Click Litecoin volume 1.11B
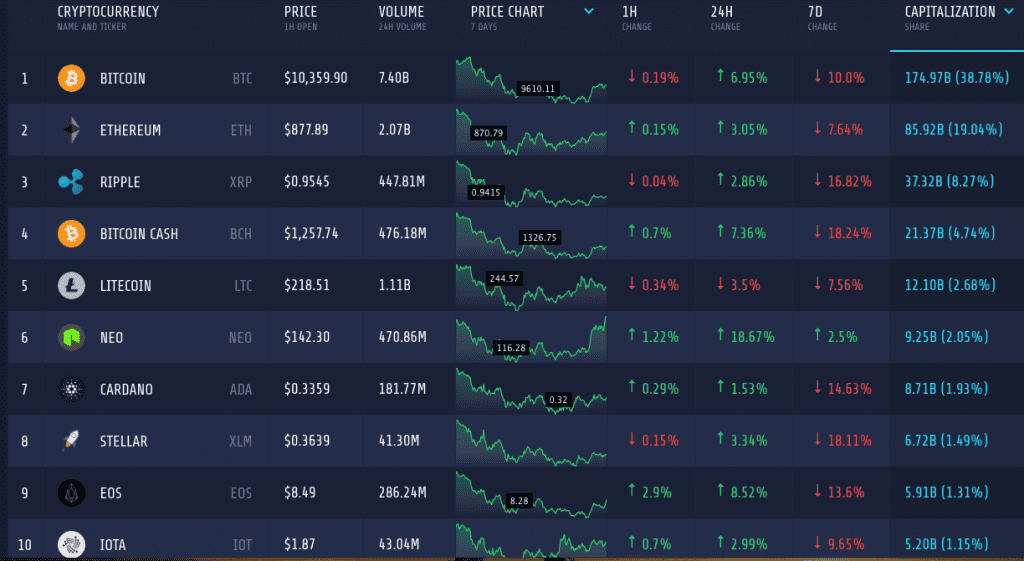This screenshot has width=1024, height=561. (x=394, y=285)
